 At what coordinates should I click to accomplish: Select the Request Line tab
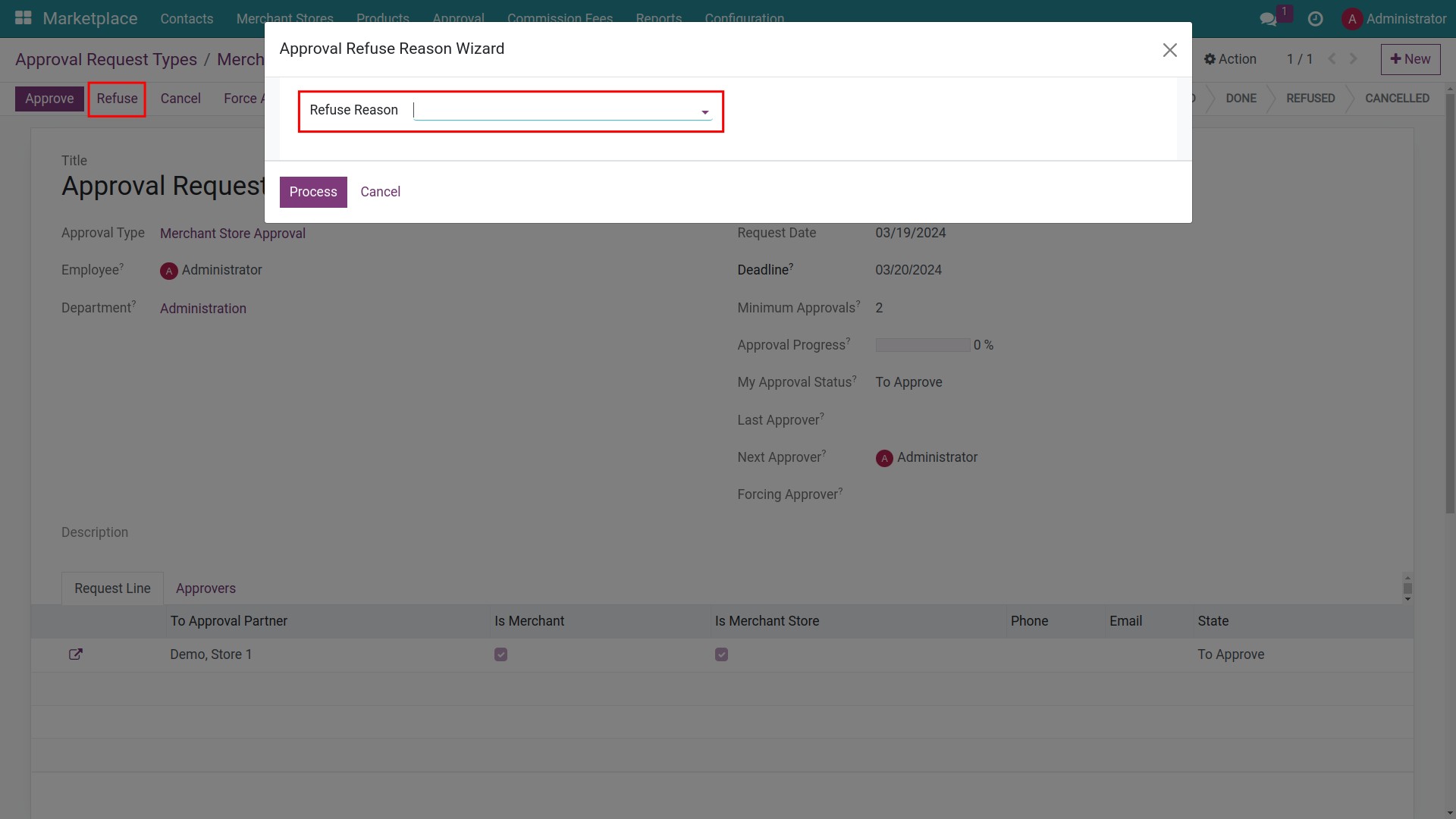tap(112, 588)
